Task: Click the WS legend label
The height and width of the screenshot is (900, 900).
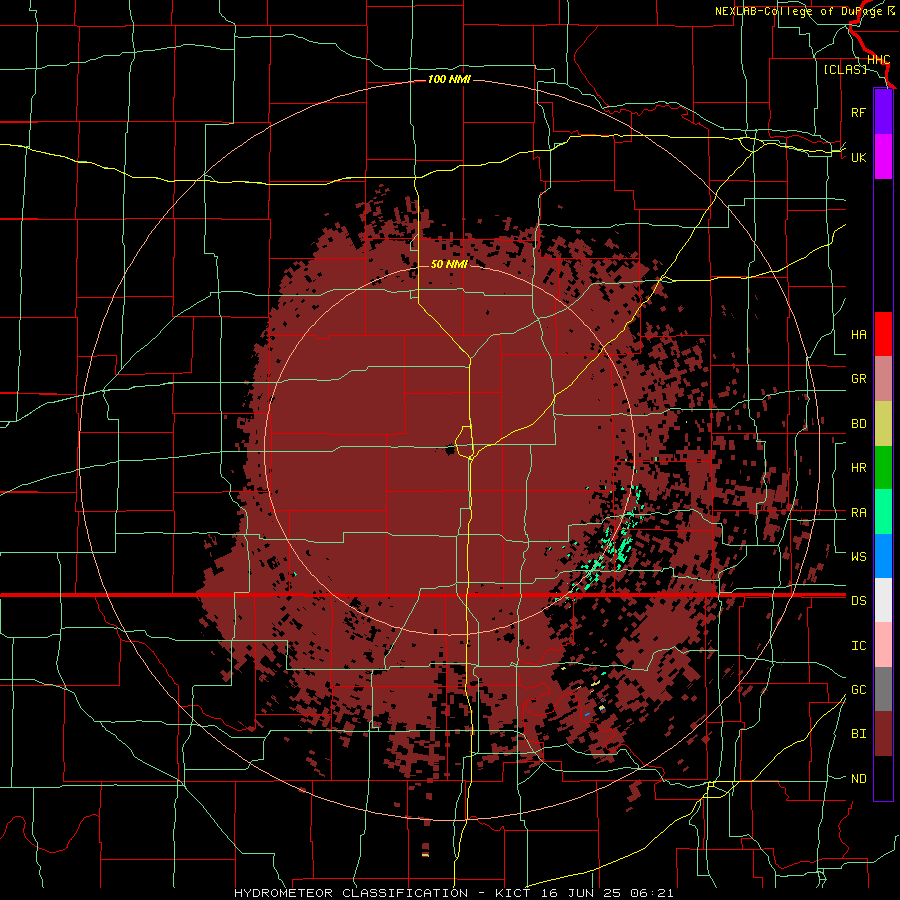Action: click(x=859, y=557)
